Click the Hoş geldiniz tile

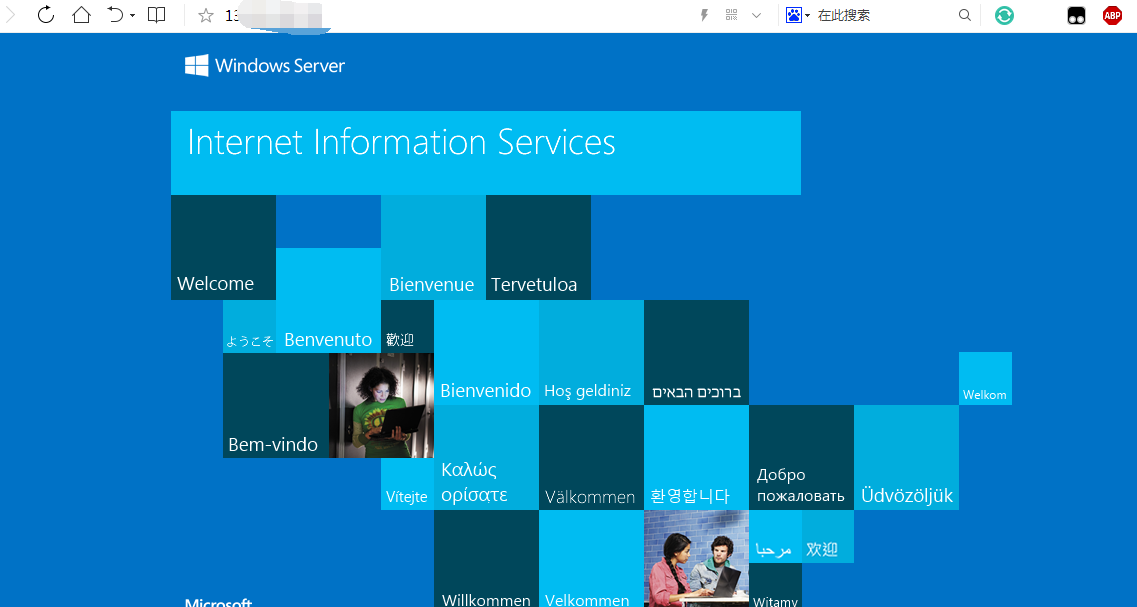591,352
